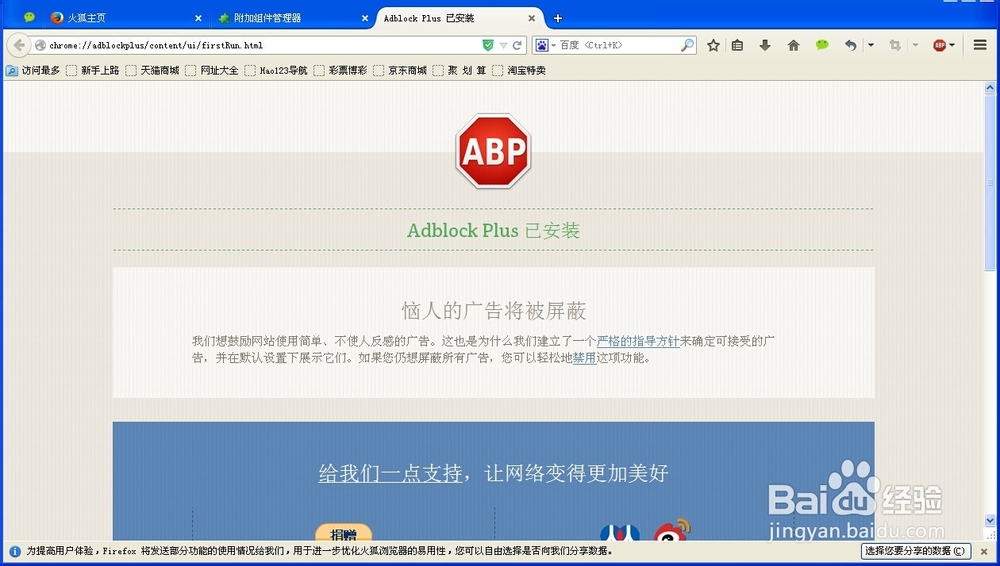The height and width of the screenshot is (566, 1000).
Task: Close the 火狐主页 tab
Action: [198, 19]
